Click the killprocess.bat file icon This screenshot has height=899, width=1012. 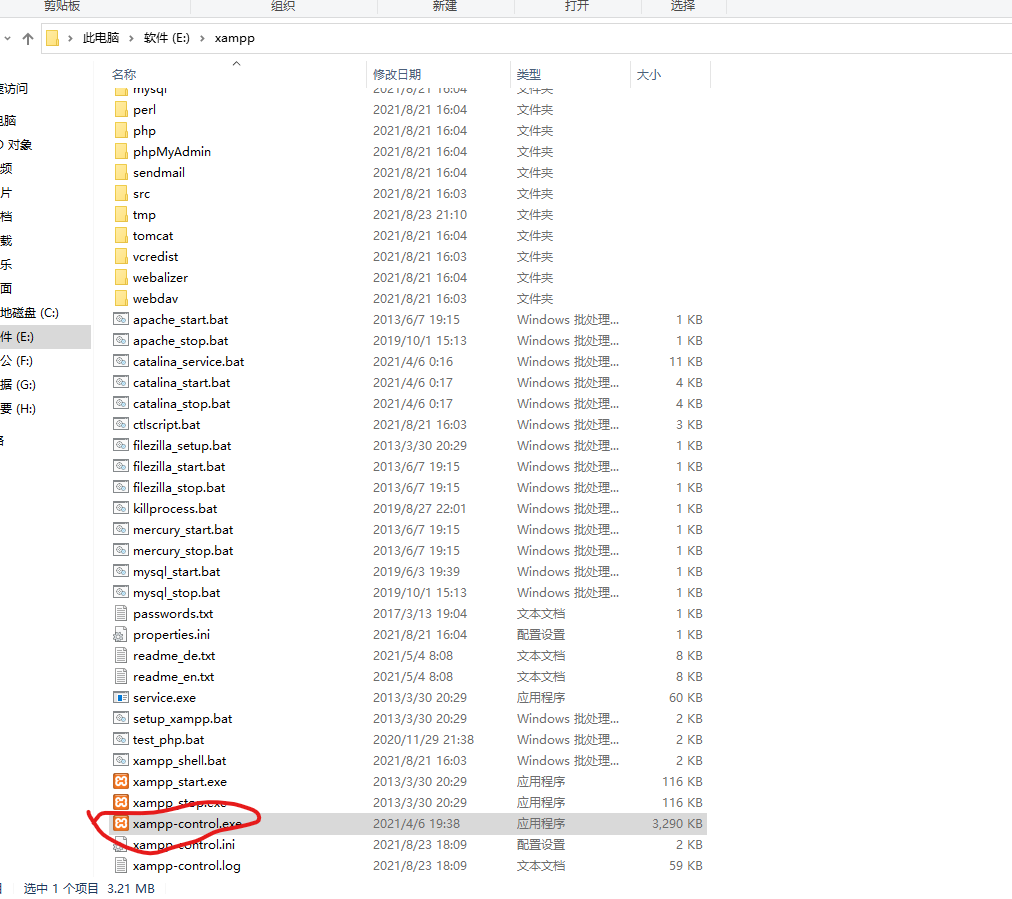click(x=121, y=509)
